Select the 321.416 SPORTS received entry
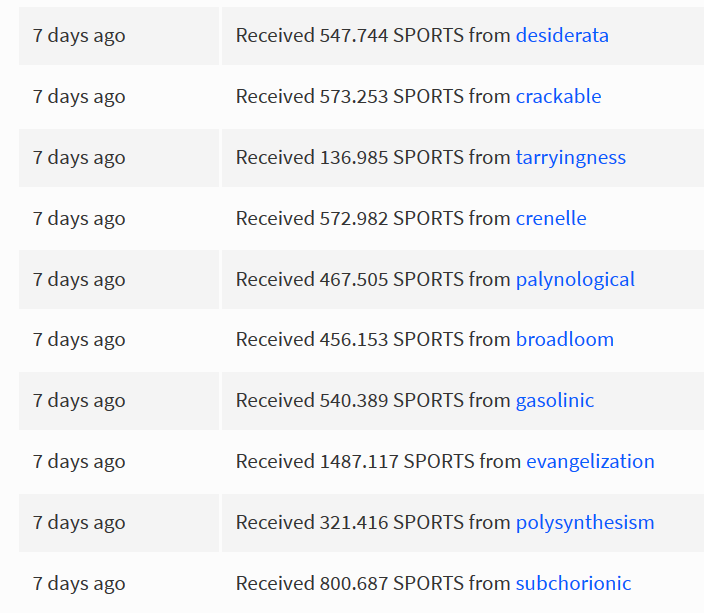This screenshot has width=704, height=613. click(445, 523)
